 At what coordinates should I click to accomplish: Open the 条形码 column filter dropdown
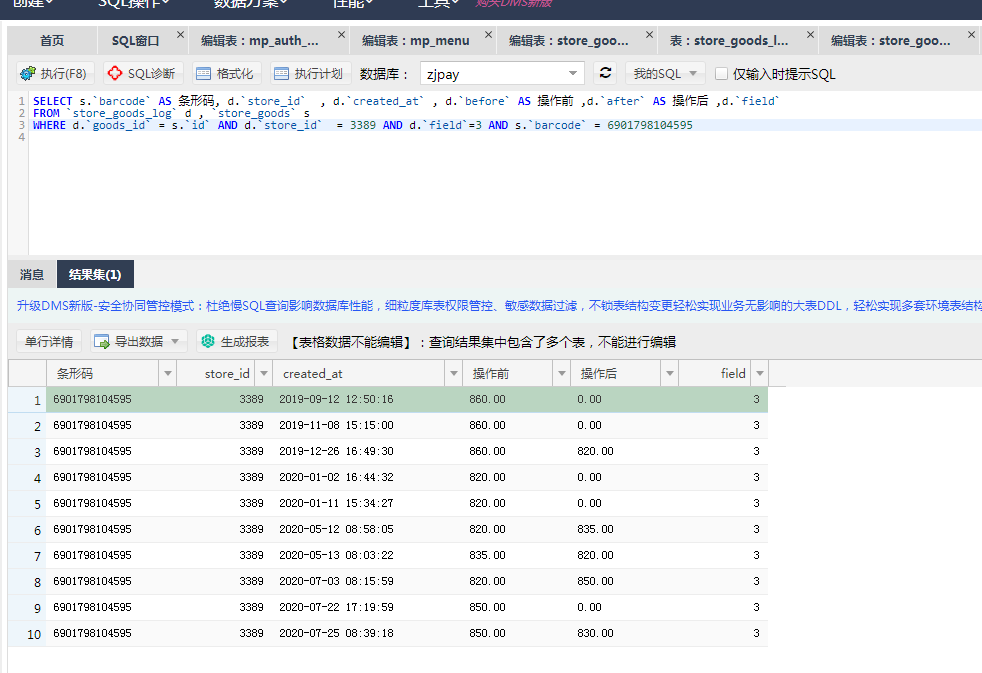167,374
